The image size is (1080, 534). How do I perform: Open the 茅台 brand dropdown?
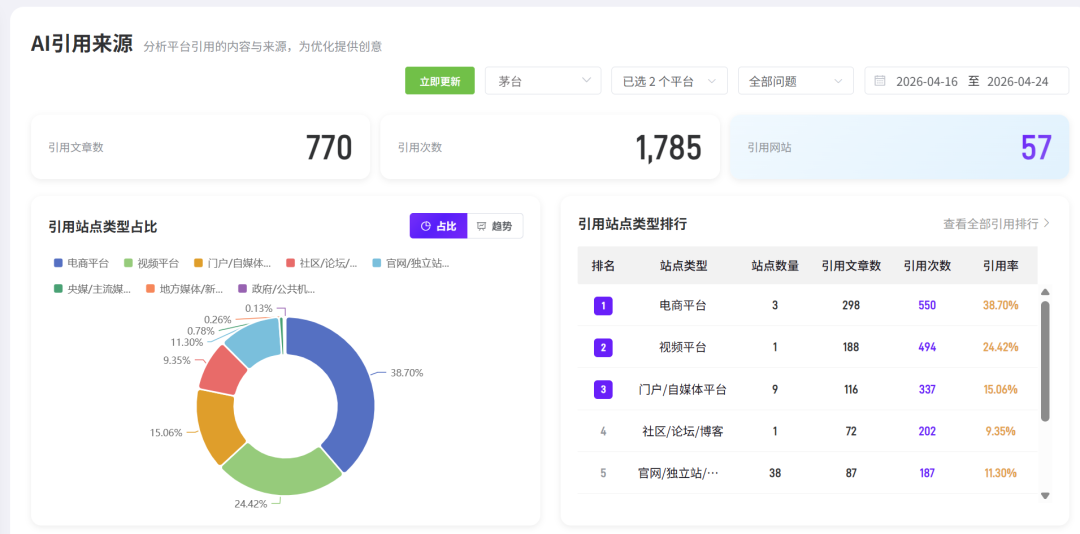point(542,81)
